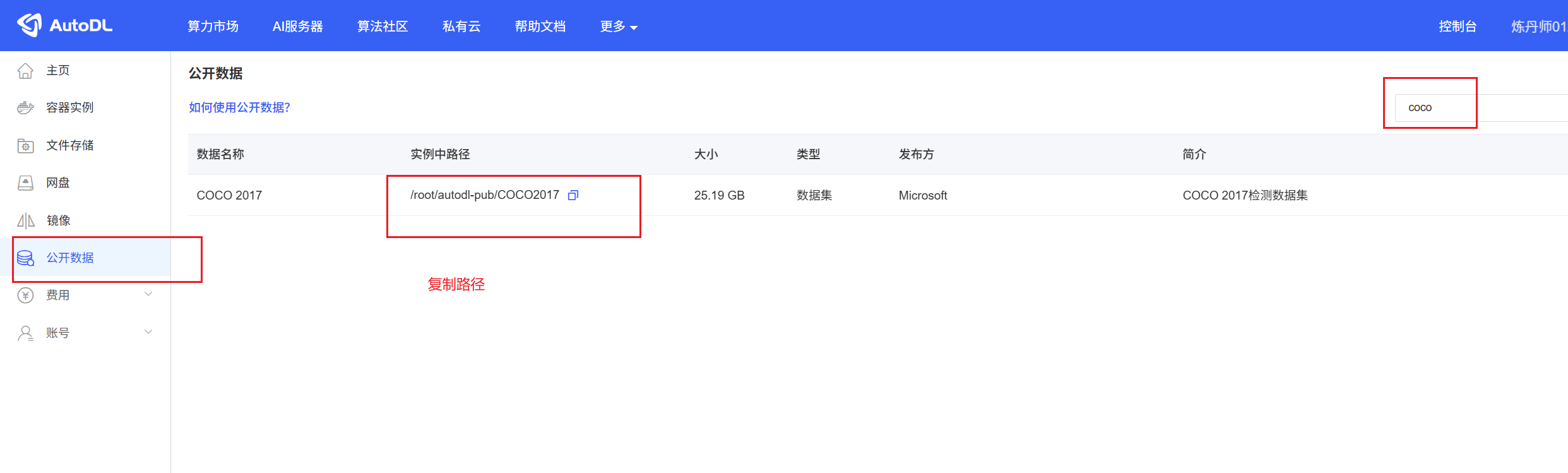Screen dimensions: 1568x473
Task: Click the 简介 column header
Action: pyautogui.click(x=1194, y=154)
